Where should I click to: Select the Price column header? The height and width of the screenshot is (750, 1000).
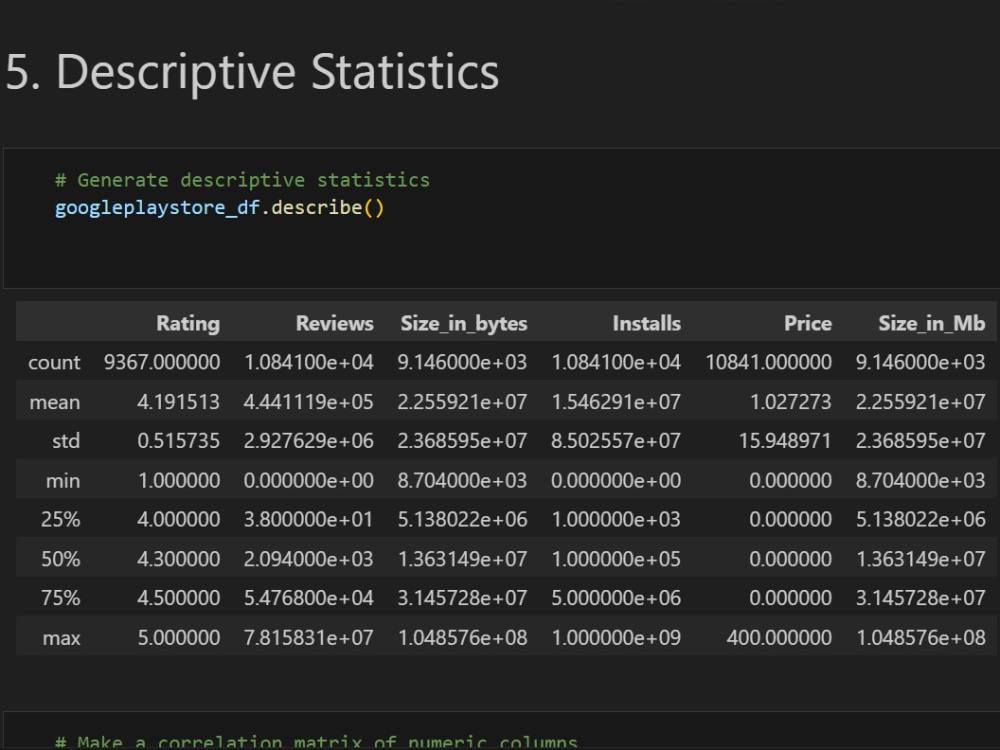(x=807, y=323)
